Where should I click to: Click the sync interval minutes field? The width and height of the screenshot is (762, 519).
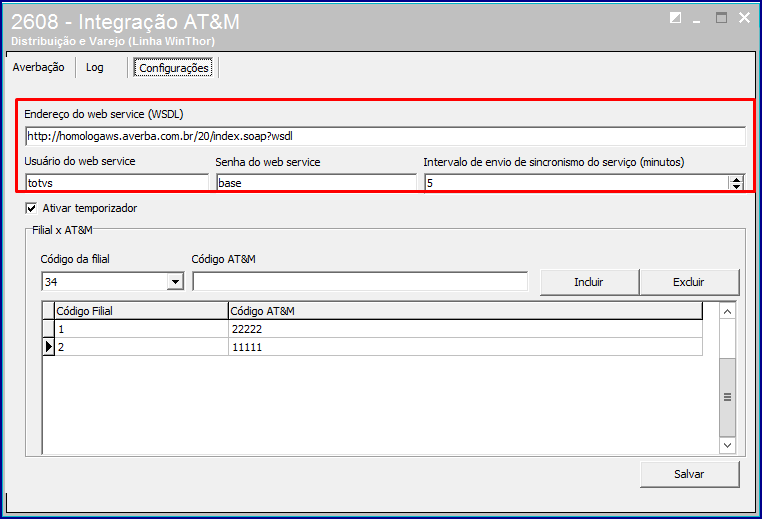[x=576, y=183]
